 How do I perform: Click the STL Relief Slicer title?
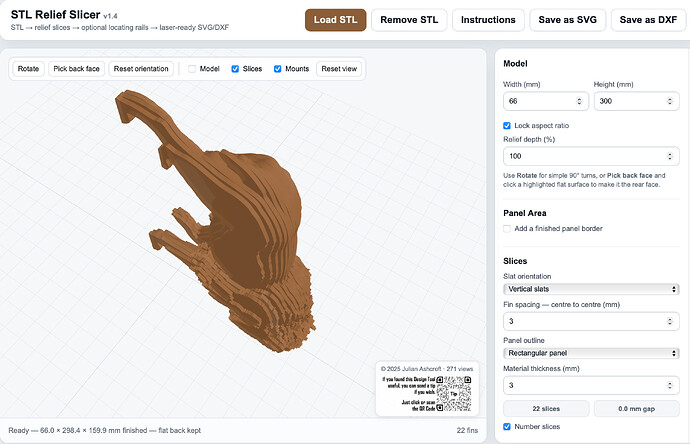pyautogui.click(x=55, y=15)
